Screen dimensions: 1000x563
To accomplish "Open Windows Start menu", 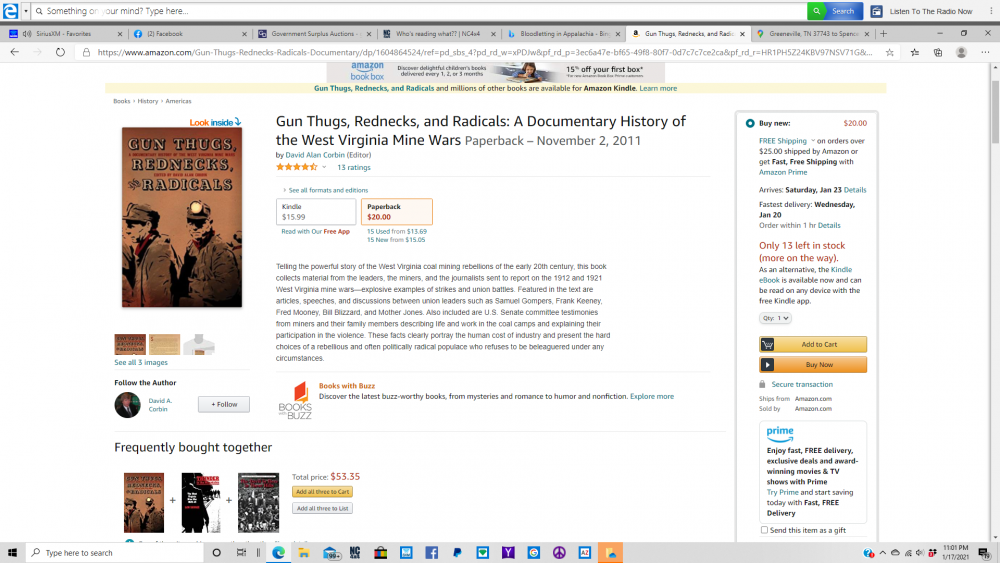I will (12, 553).
